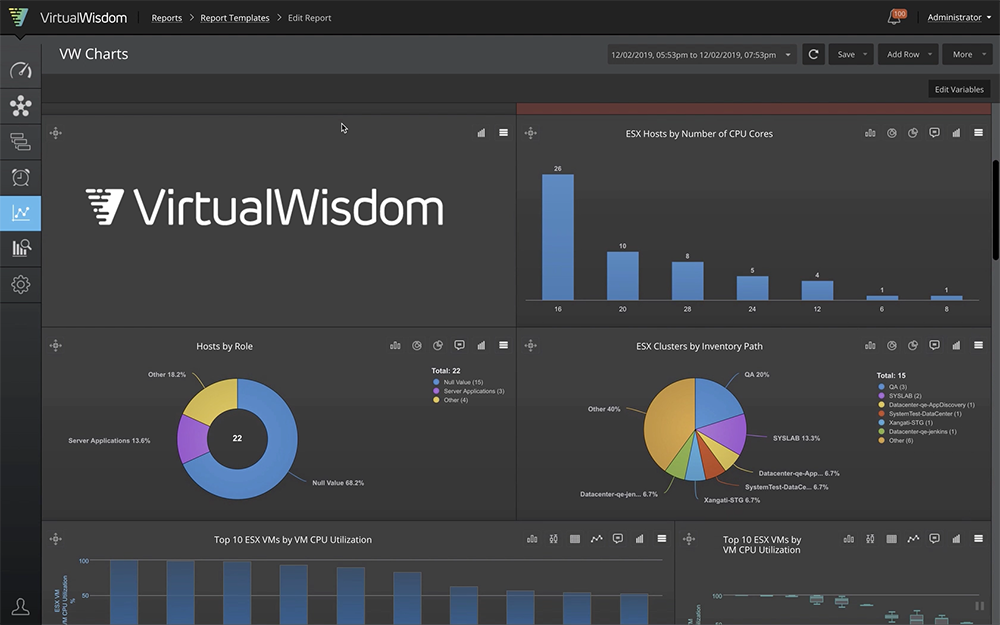Switch wide Top 10 VMs chart to line type

coord(596,538)
